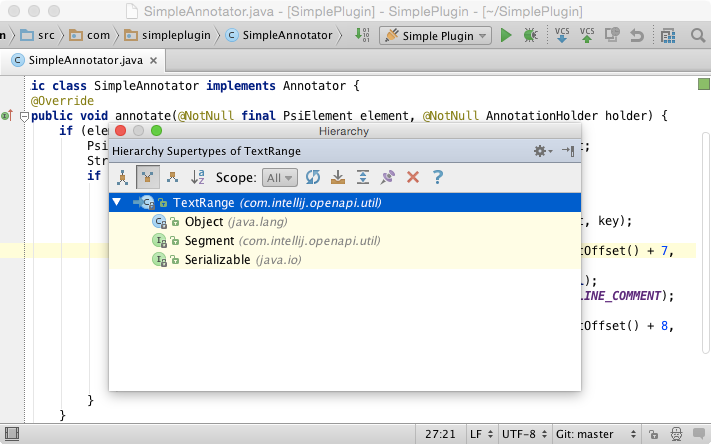Collapse the TextRange tree node
The height and width of the screenshot is (444, 711).
[117, 202]
